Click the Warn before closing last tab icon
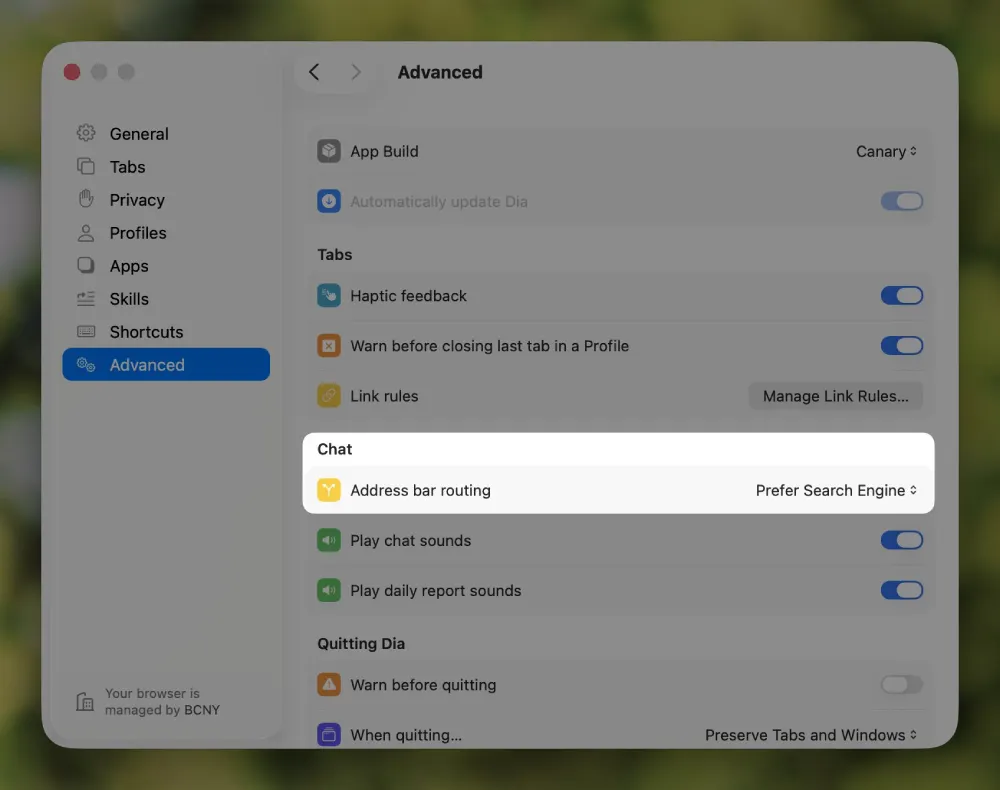The height and width of the screenshot is (790, 1000). (x=328, y=346)
